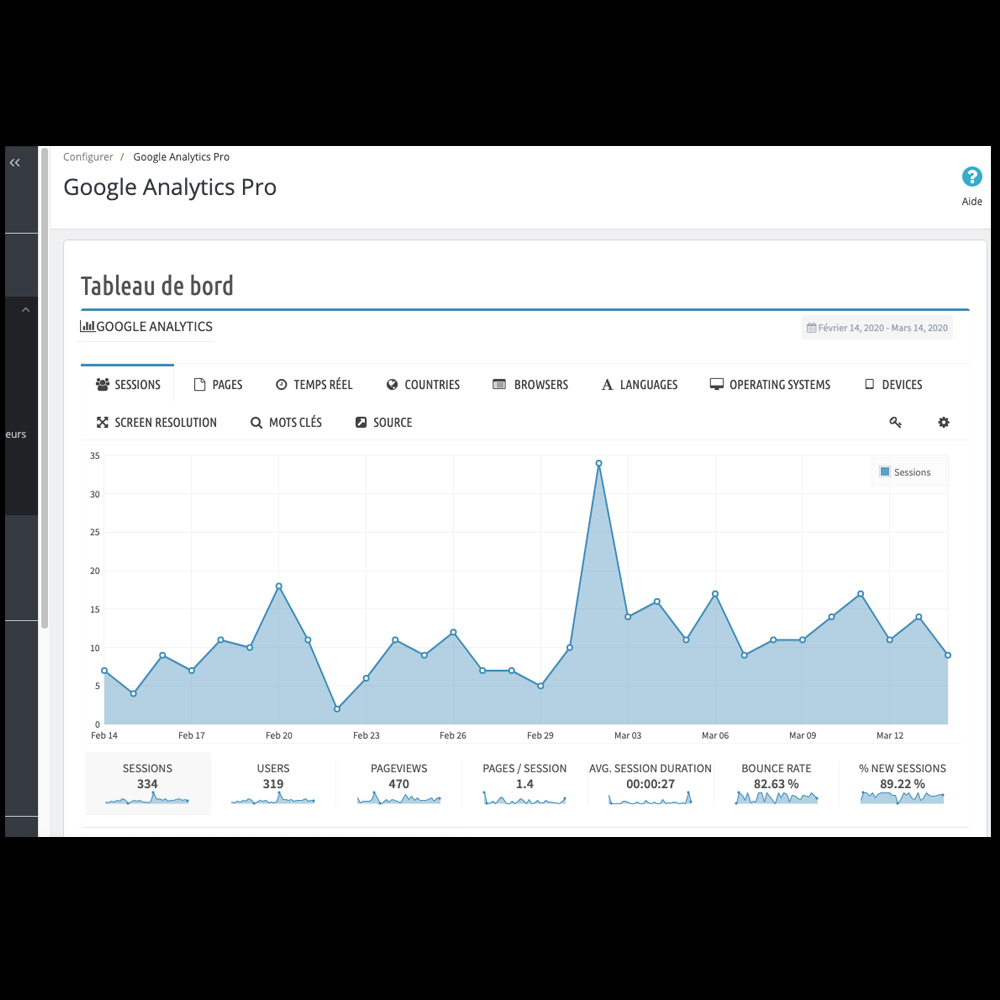Viewport: 1000px width, 1000px height.
Task: Select the Users 319 metric card
Action: click(x=273, y=783)
